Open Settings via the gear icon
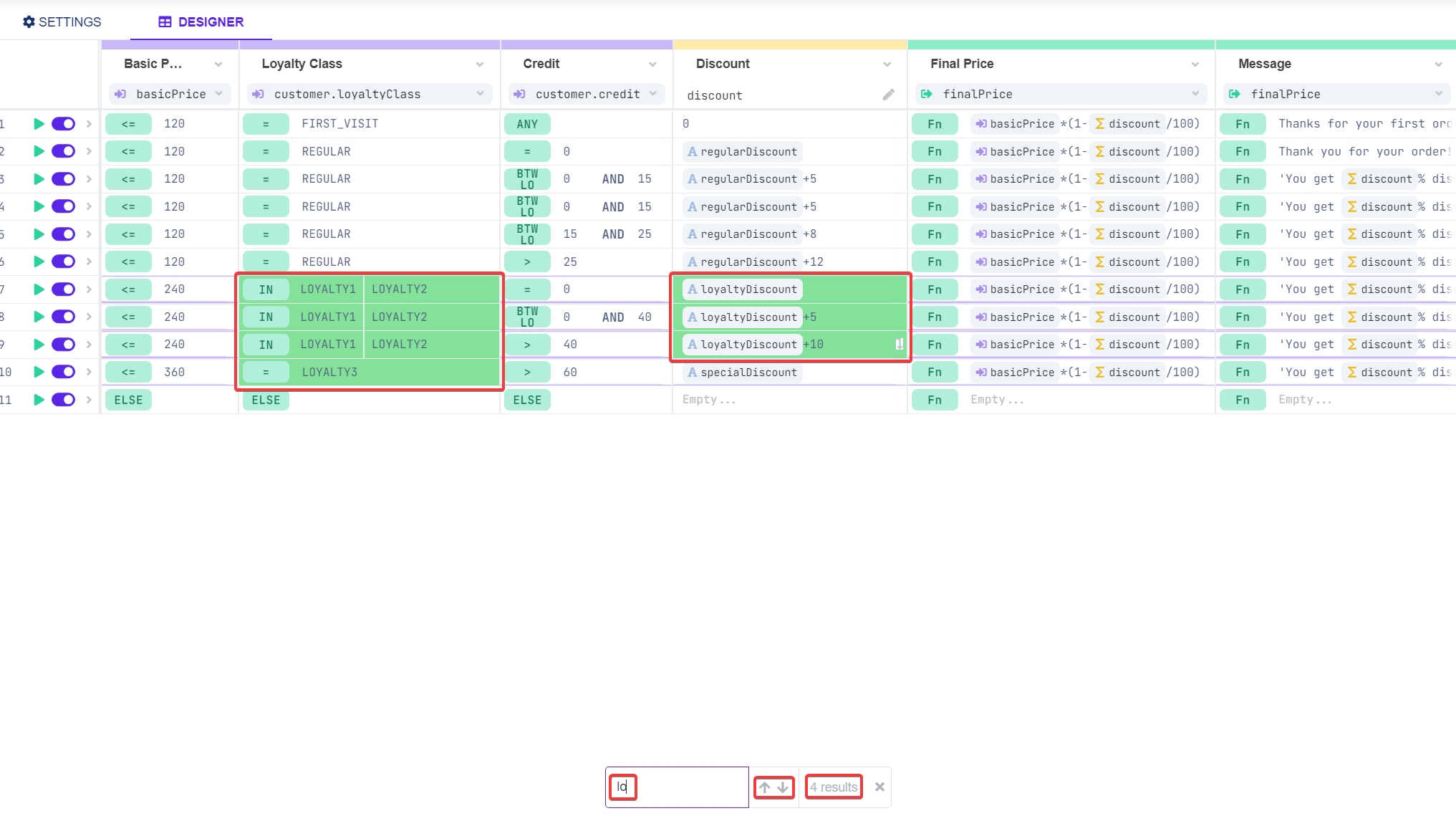Screen dimensions: 1456x821 coord(29,21)
